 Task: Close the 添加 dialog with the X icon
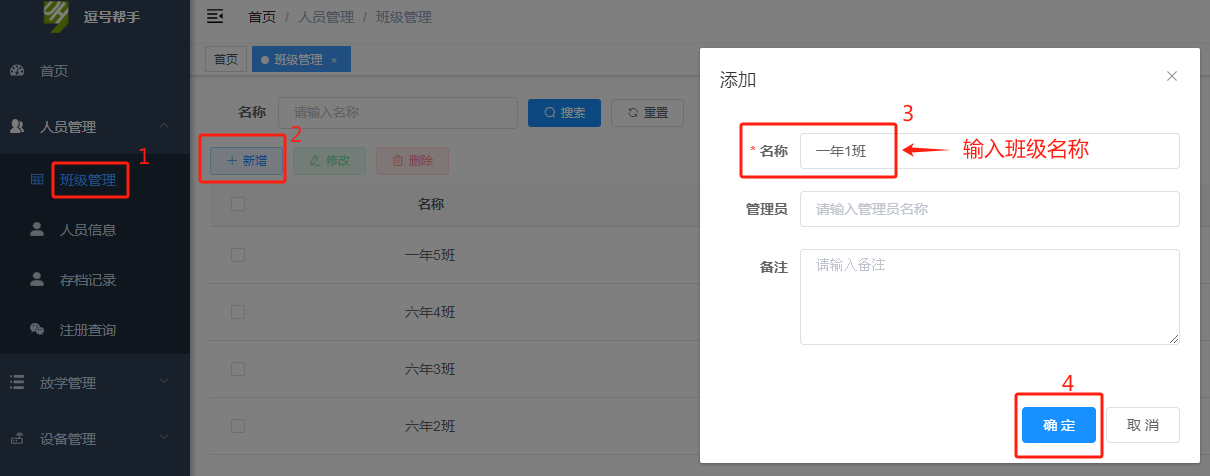click(x=1172, y=76)
